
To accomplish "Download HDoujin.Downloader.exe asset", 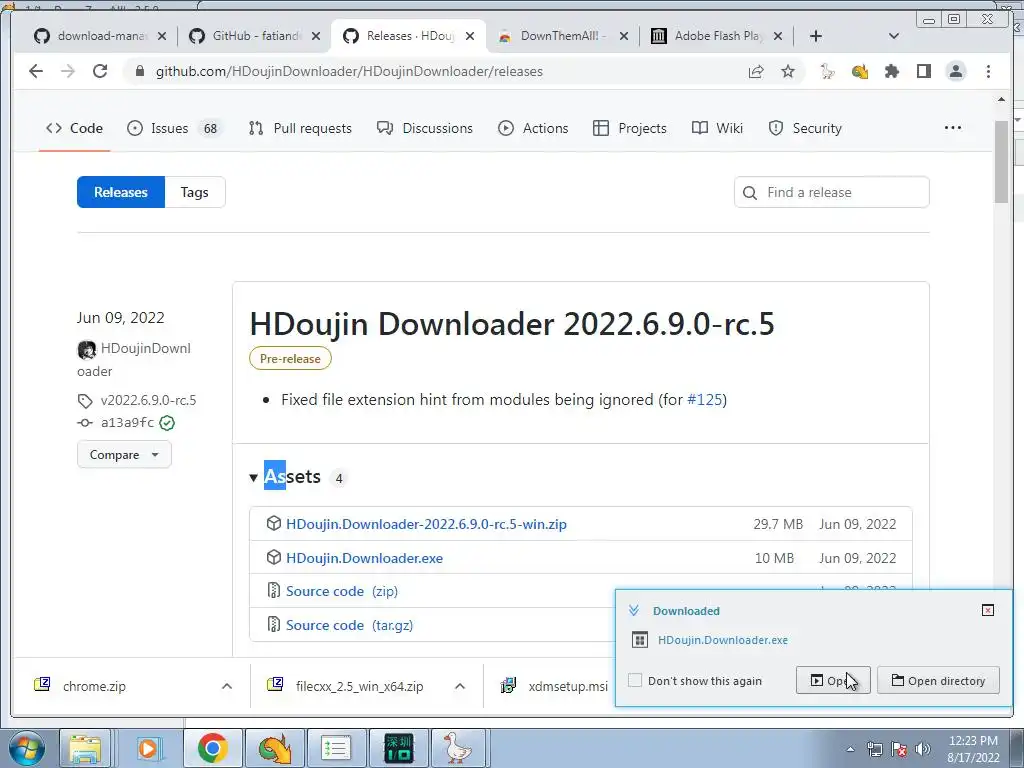I will click(364, 558).
